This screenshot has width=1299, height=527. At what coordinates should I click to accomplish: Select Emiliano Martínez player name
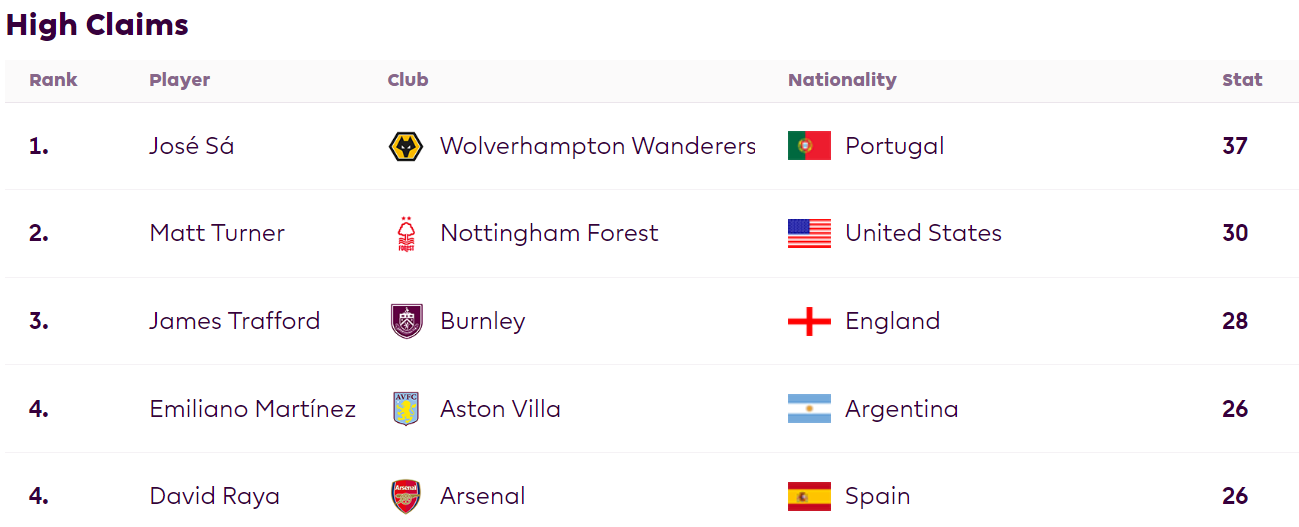click(x=252, y=409)
